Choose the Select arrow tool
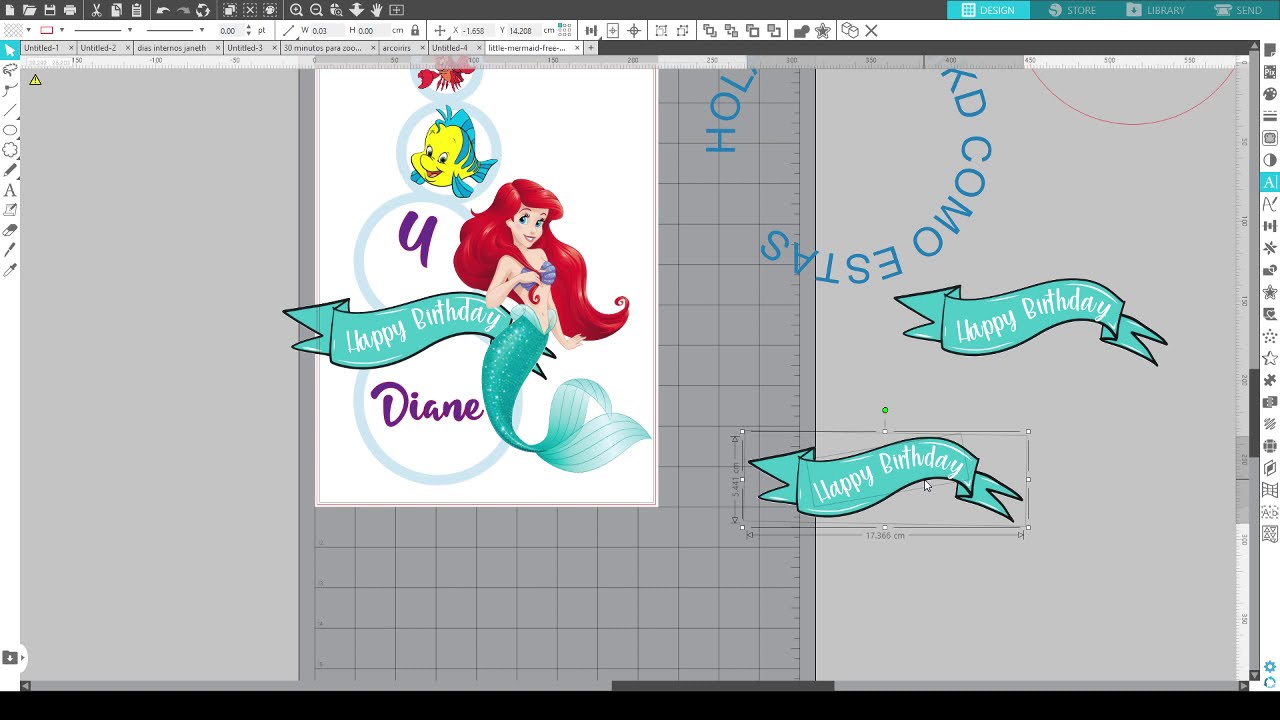Viewport: 1280px width, 720px height. [x=10, y=50]
